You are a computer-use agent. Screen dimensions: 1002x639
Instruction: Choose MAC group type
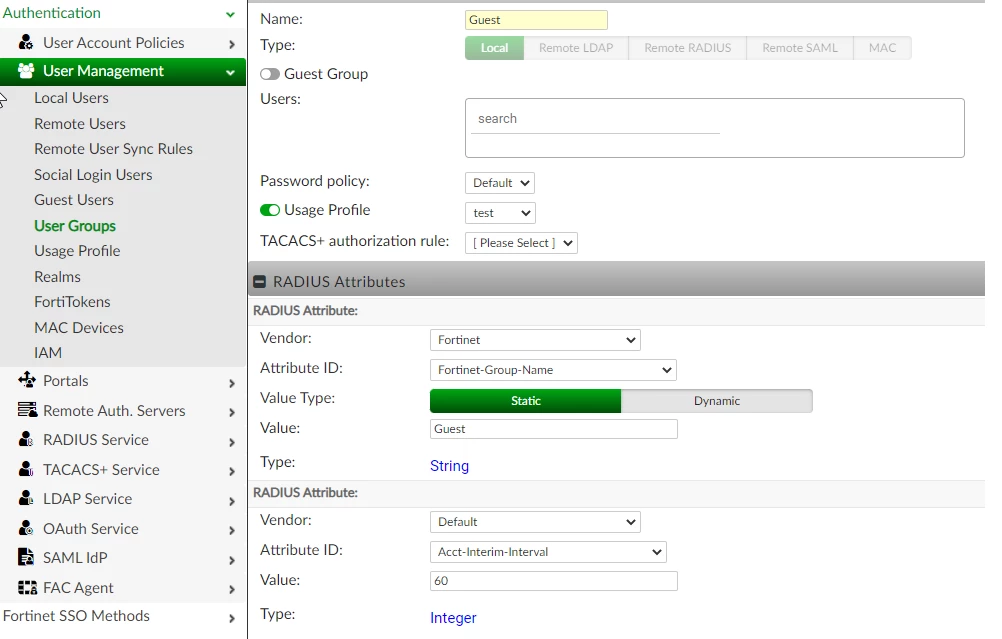coord(882,48)
